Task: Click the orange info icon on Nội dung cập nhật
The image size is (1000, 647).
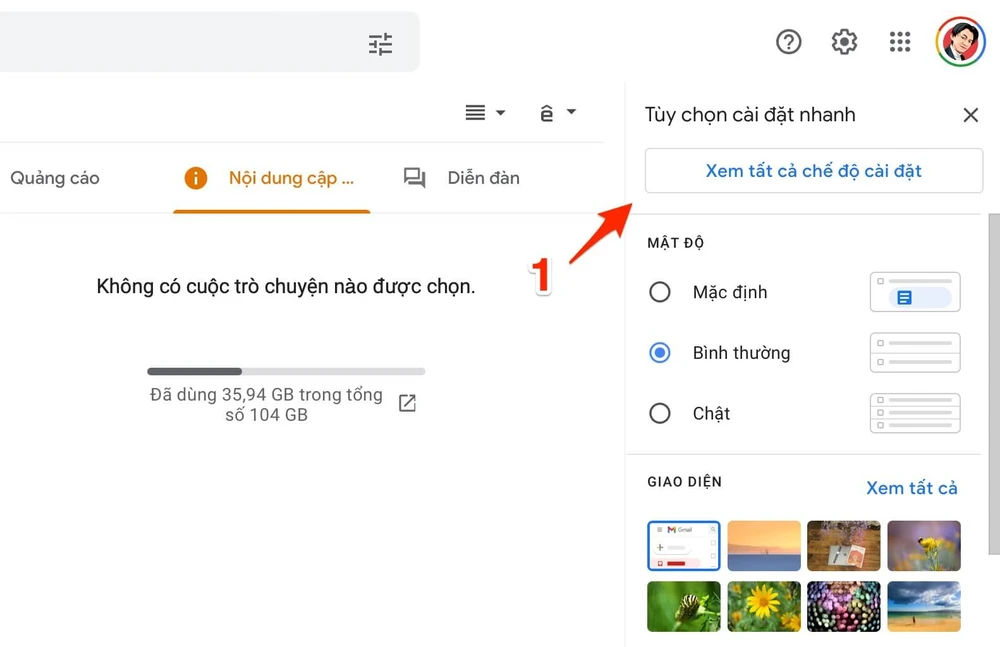Action: point(196,178)
